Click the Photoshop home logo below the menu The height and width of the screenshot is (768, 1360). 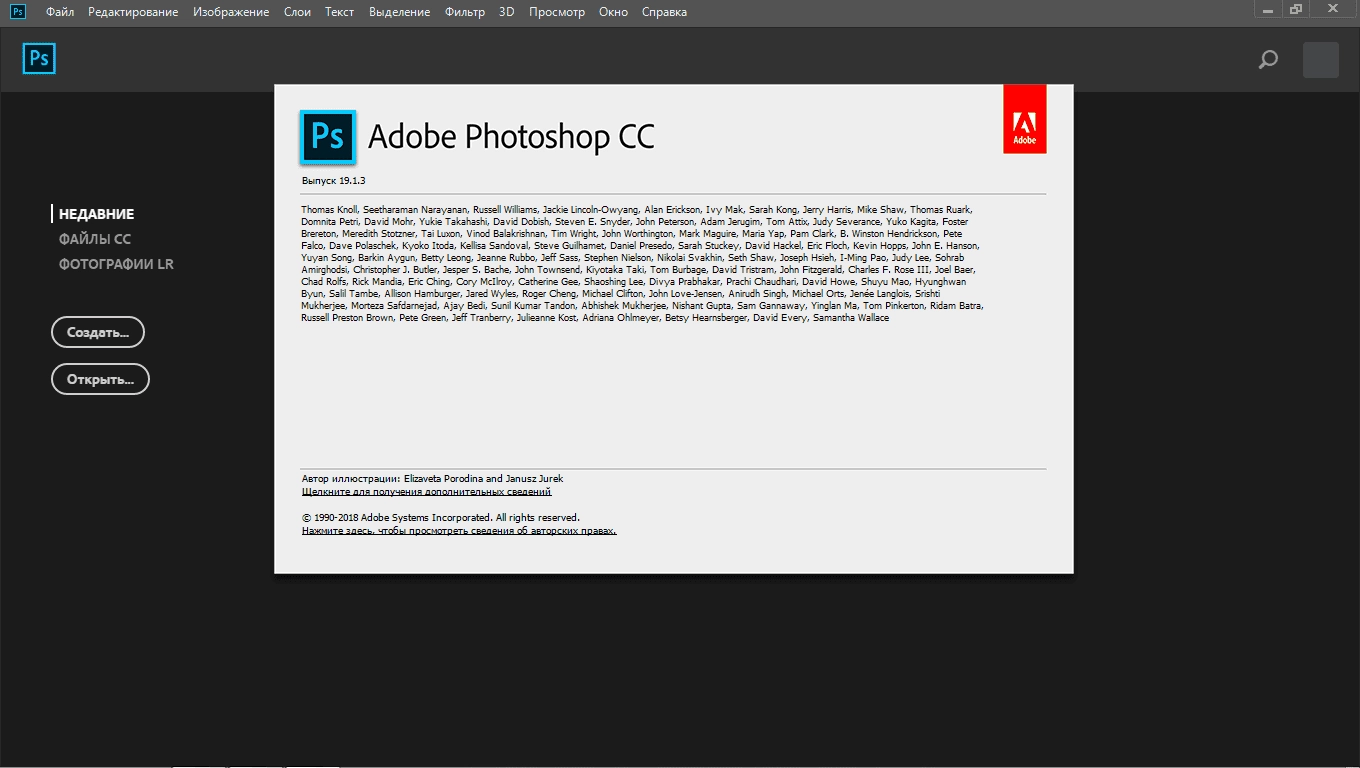click(39, 59)
